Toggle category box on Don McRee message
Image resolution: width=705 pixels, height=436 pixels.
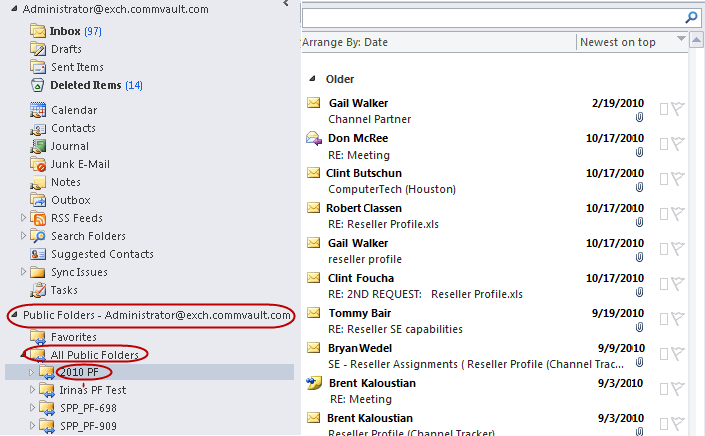click(664, 146)
